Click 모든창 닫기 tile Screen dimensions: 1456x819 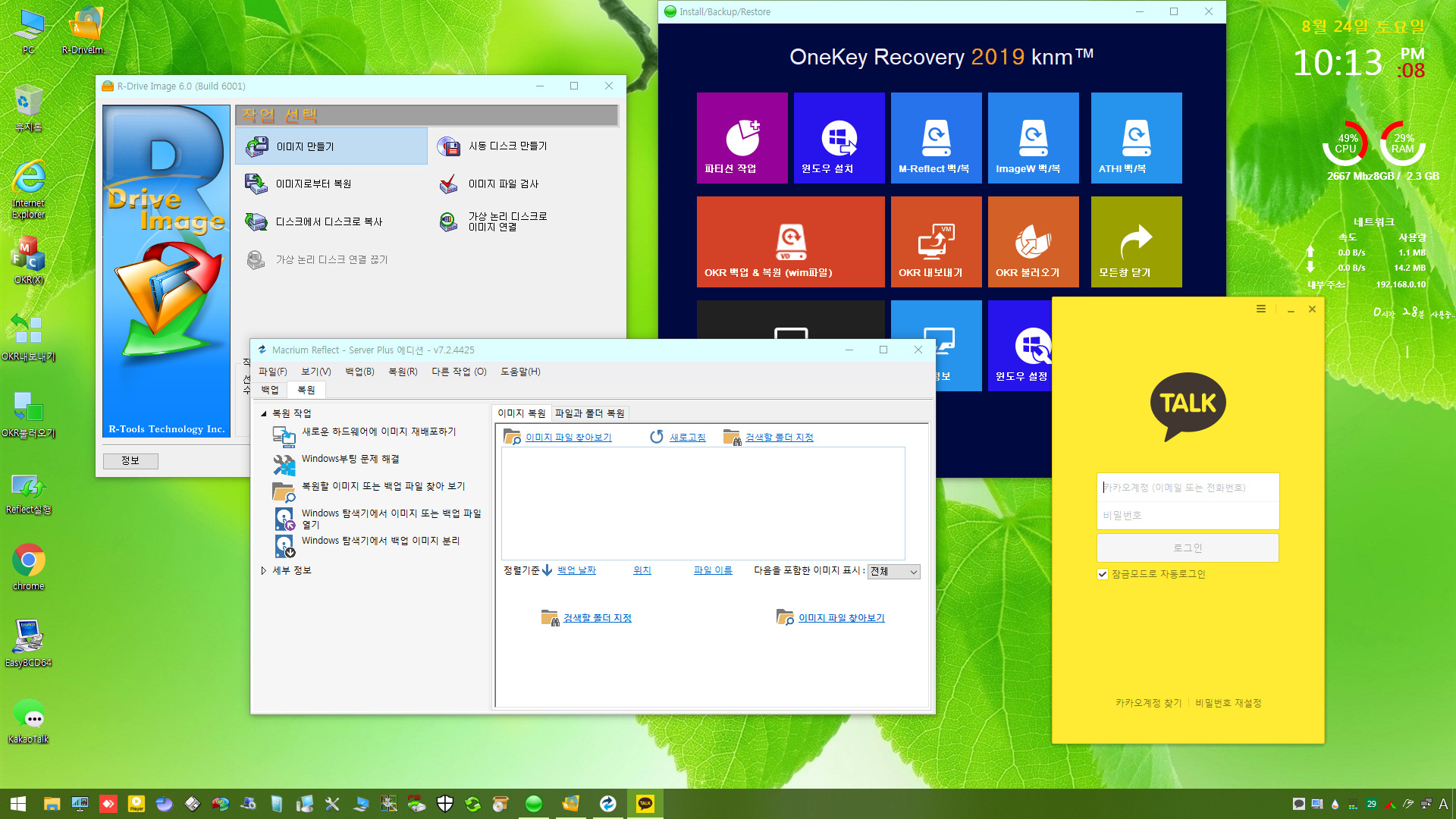coord(1137,242)
